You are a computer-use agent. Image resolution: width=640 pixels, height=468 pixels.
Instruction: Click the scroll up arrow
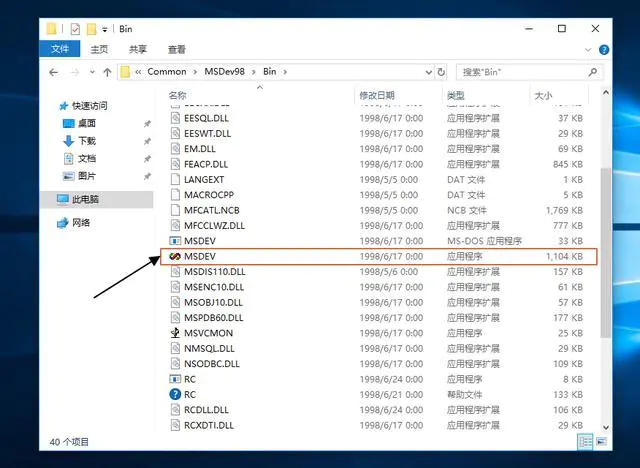click(x=606, y=93)
